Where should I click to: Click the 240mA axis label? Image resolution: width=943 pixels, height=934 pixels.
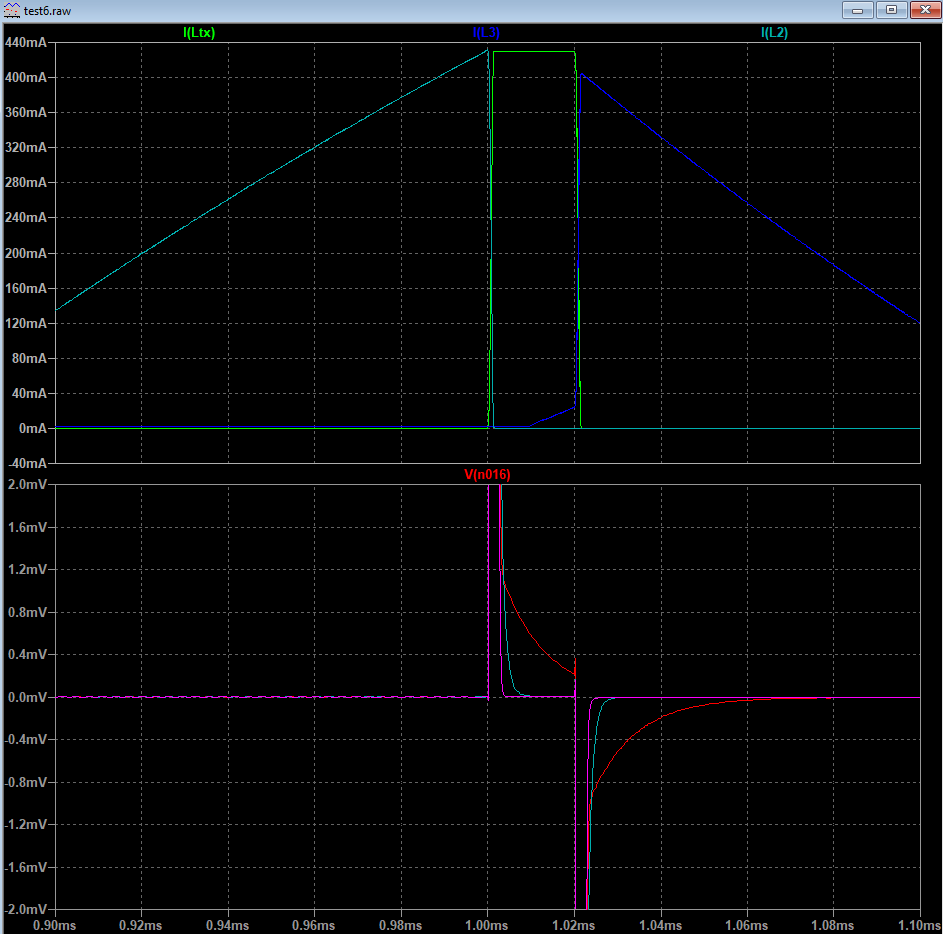tap(25, 217)
